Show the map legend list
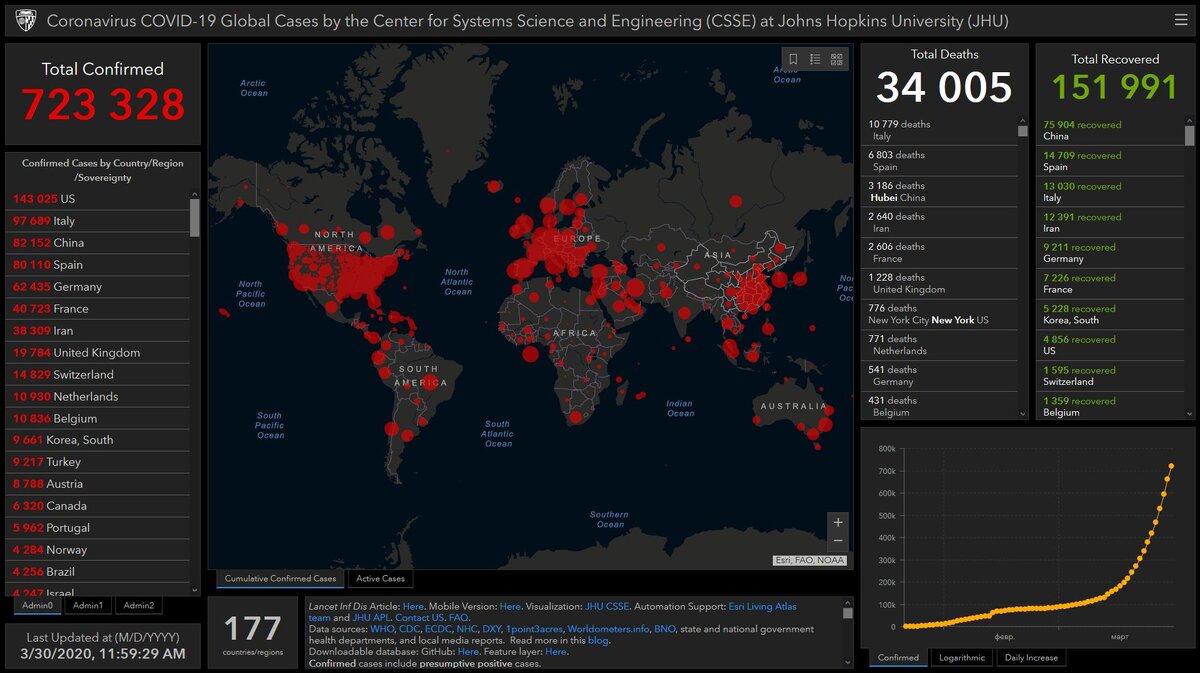Viewport: 1200px width, 673px height. (815, 59)
